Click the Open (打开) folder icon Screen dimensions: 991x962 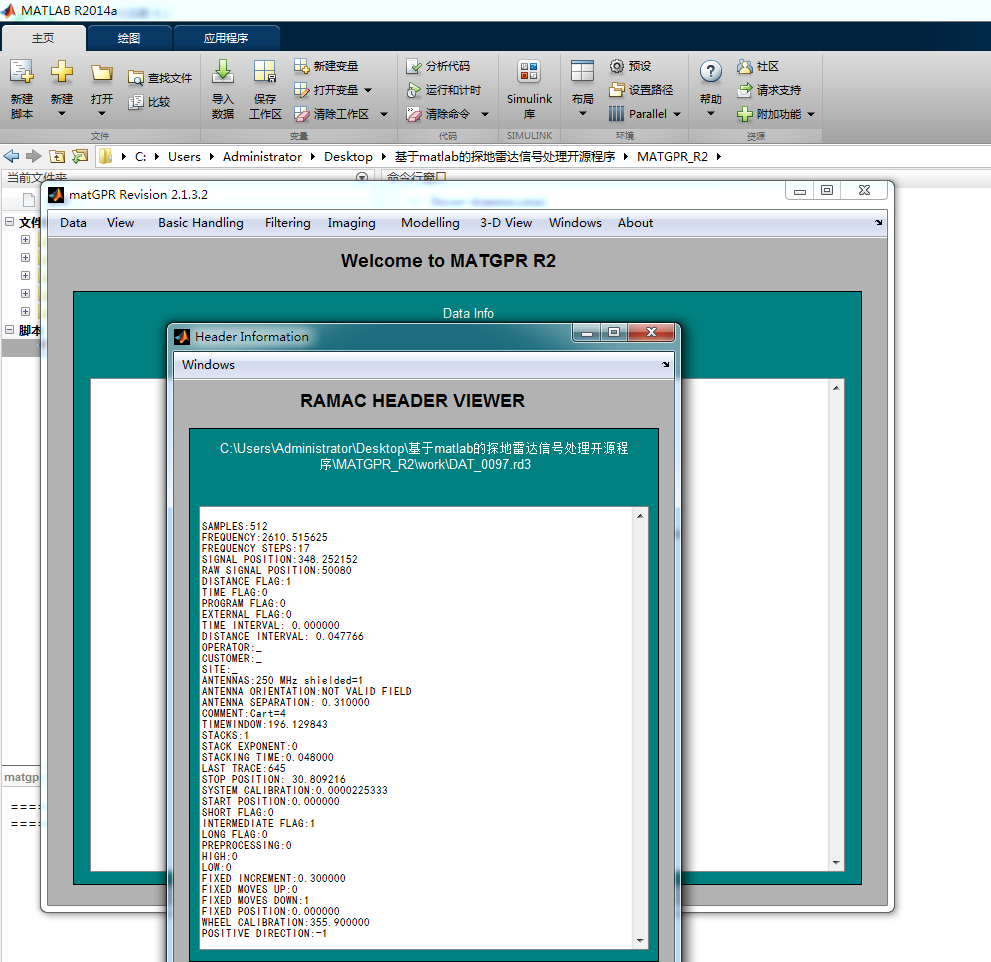(102, 72)
